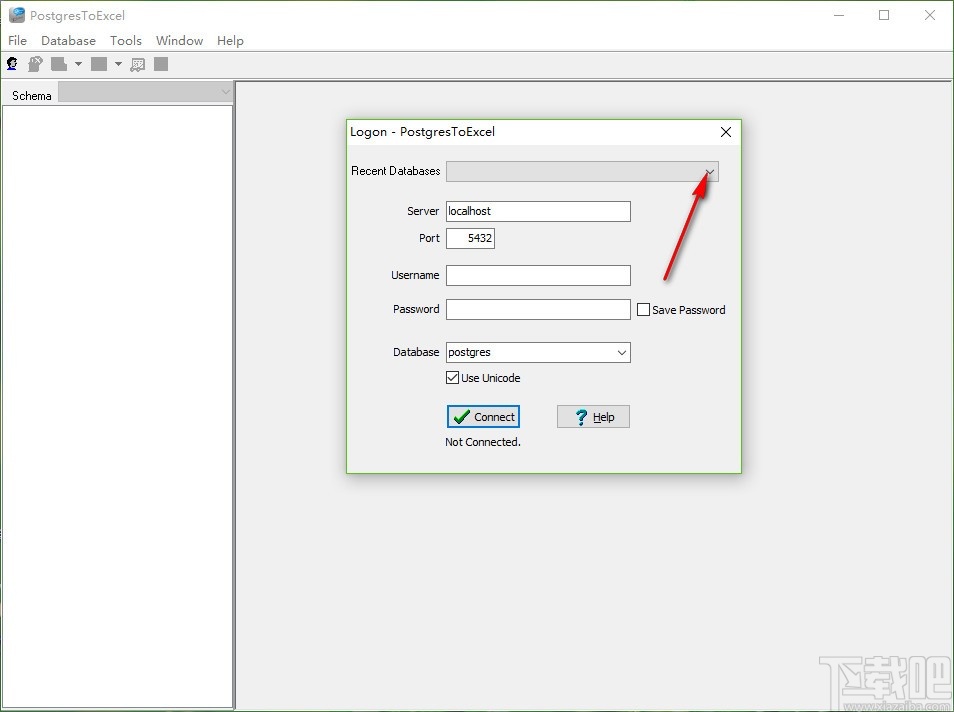Close the Logon dialog
This screenshot has height=712, width=954.
tap(725, 132)
